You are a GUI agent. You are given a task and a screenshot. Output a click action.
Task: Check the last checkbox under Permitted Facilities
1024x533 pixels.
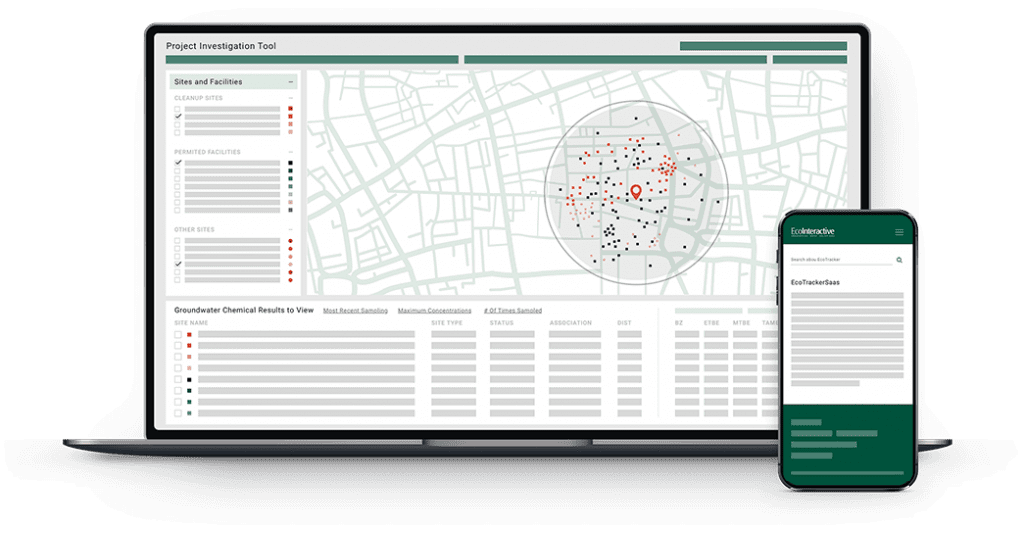click(178, 210)
